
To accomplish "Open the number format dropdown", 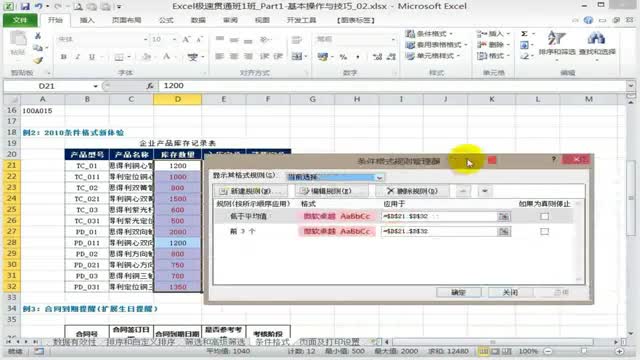I will tap(393, 39).
